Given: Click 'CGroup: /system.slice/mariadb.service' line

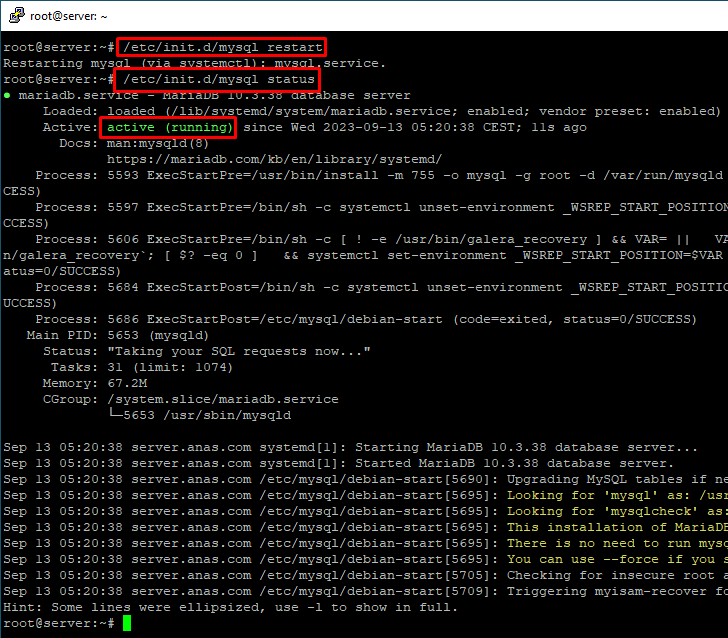Looking at the screenshot, I should pyautogui.click(x=191, y=399).
